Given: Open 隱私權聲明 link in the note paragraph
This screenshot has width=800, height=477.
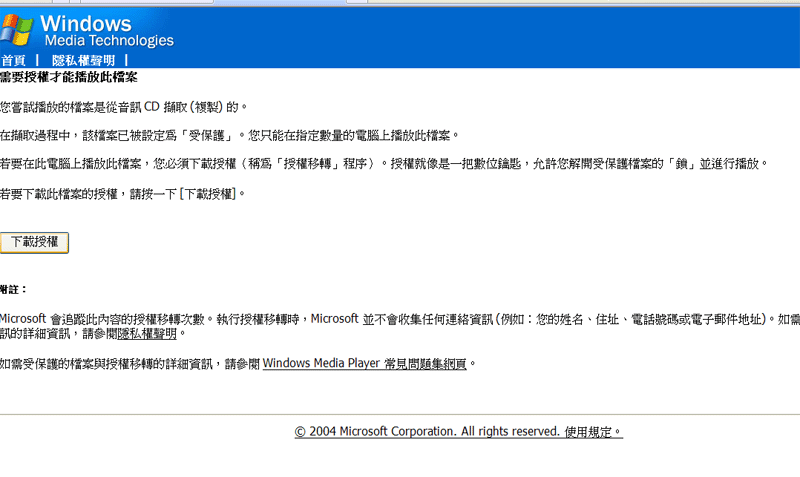Looking at the screenshot, I should pos(147,334).
